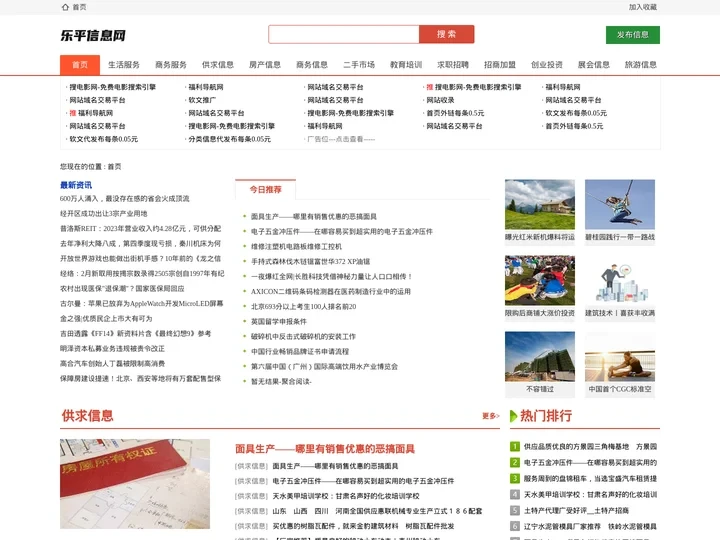The height and width of the screenshot is (540, 720).
Task: Open the 房屋所有权证 photo
Action: (135, 484)
